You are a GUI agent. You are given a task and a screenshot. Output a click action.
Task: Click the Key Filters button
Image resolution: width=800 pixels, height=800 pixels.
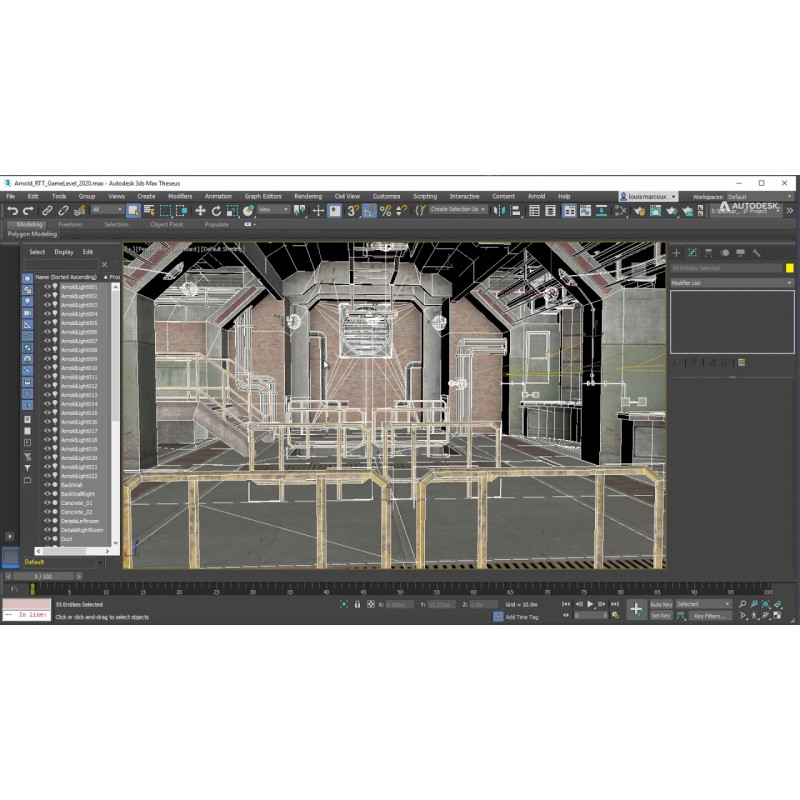(x=710, y=616)
